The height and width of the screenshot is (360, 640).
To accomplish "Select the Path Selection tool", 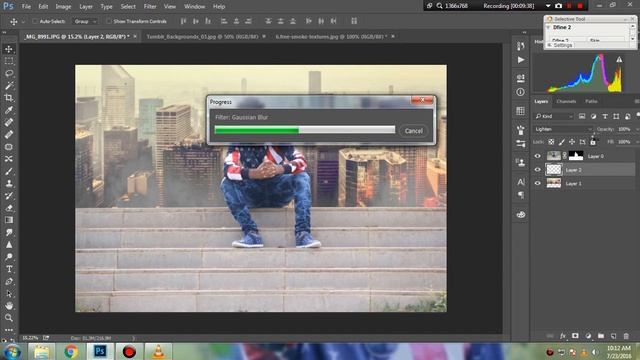I will pos(9,293).
